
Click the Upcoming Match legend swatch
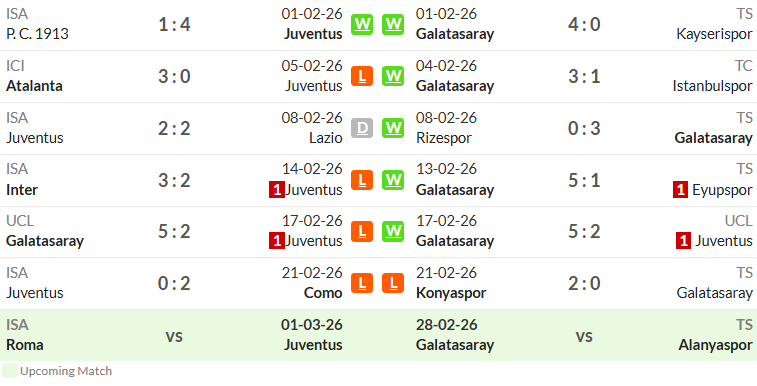pos(10,371)
